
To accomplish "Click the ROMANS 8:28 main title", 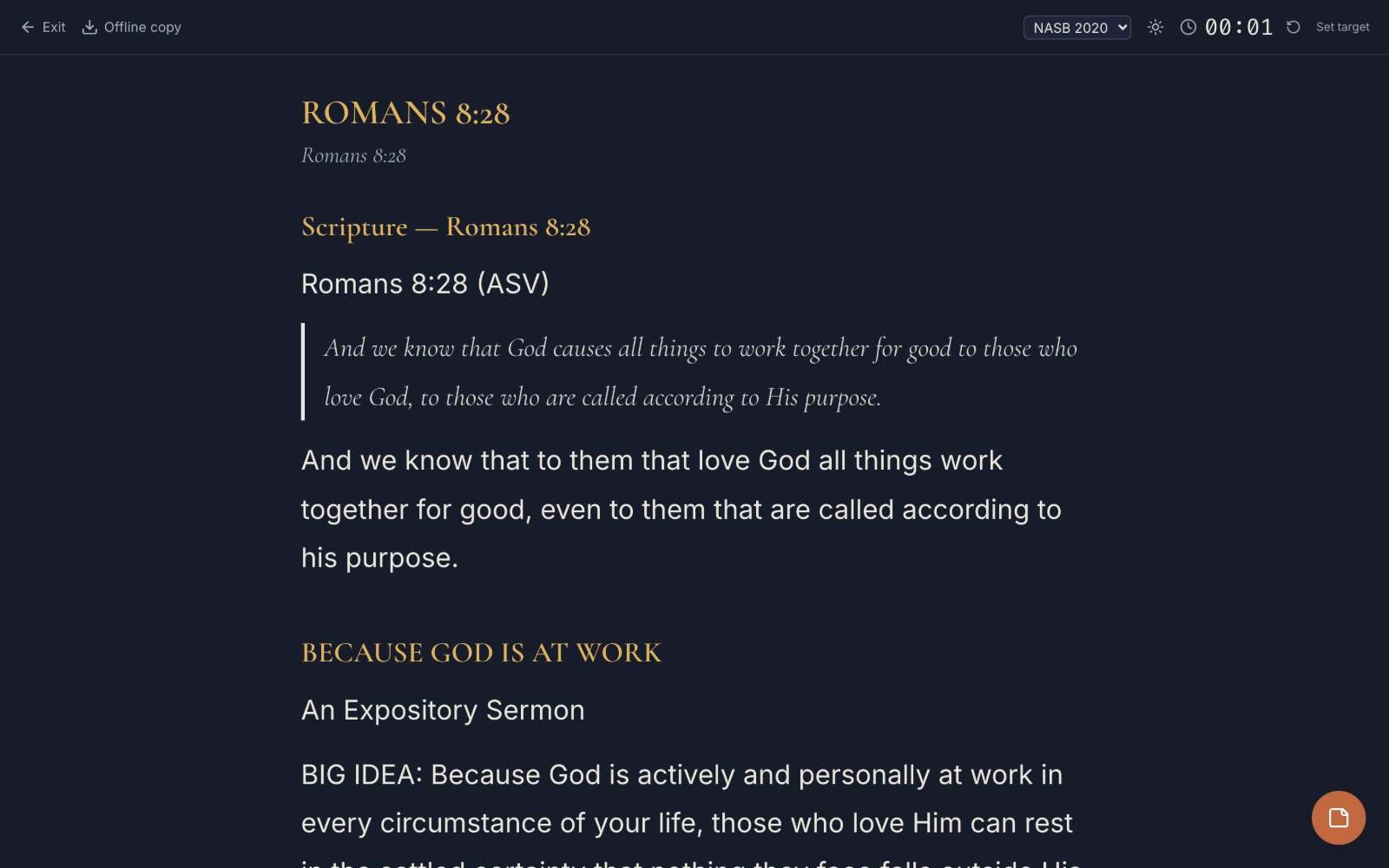I will coord(405,113).
